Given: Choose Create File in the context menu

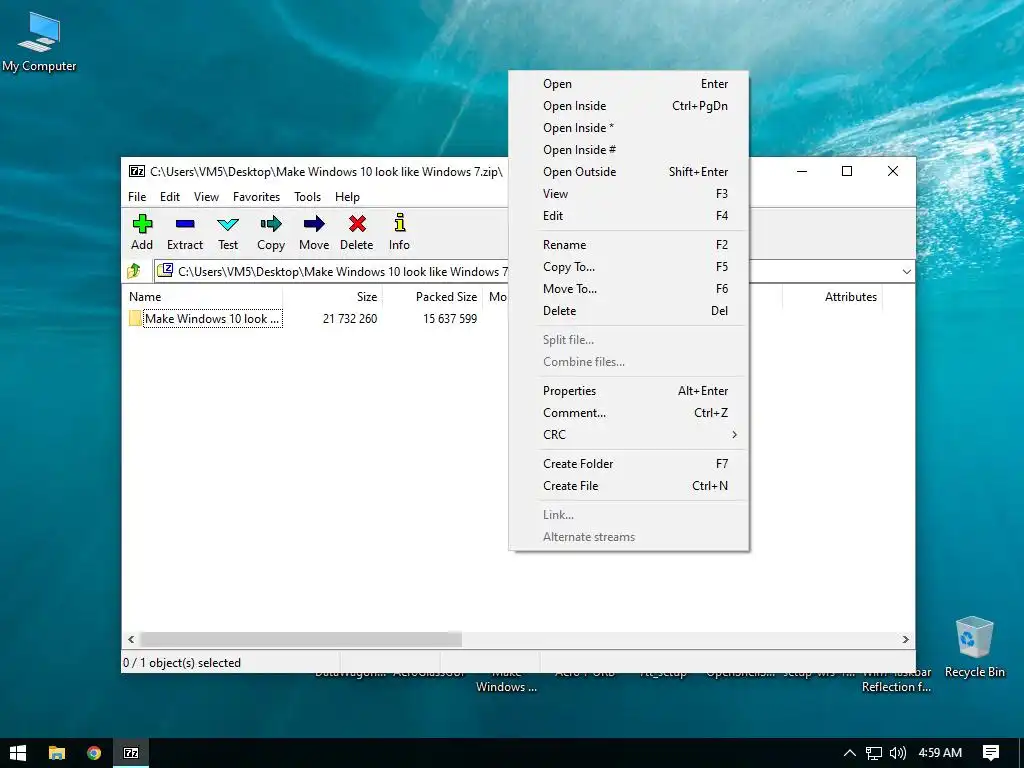Looking at the screenshot, I should coord(628,486).
